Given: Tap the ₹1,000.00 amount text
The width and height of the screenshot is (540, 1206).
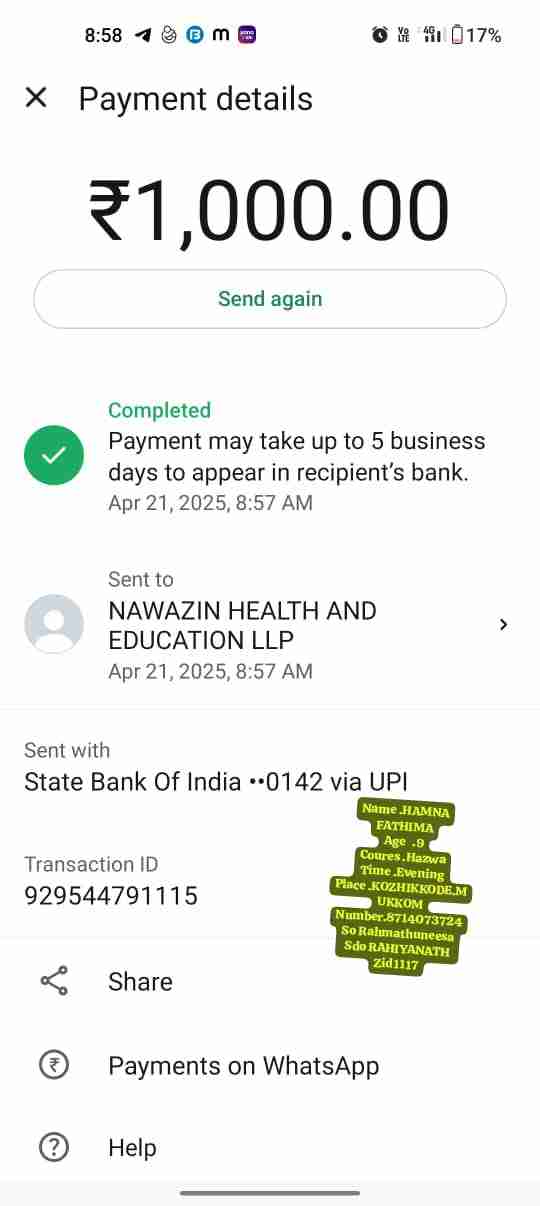Looking at the screenshot, I should (x=269, y=210).
